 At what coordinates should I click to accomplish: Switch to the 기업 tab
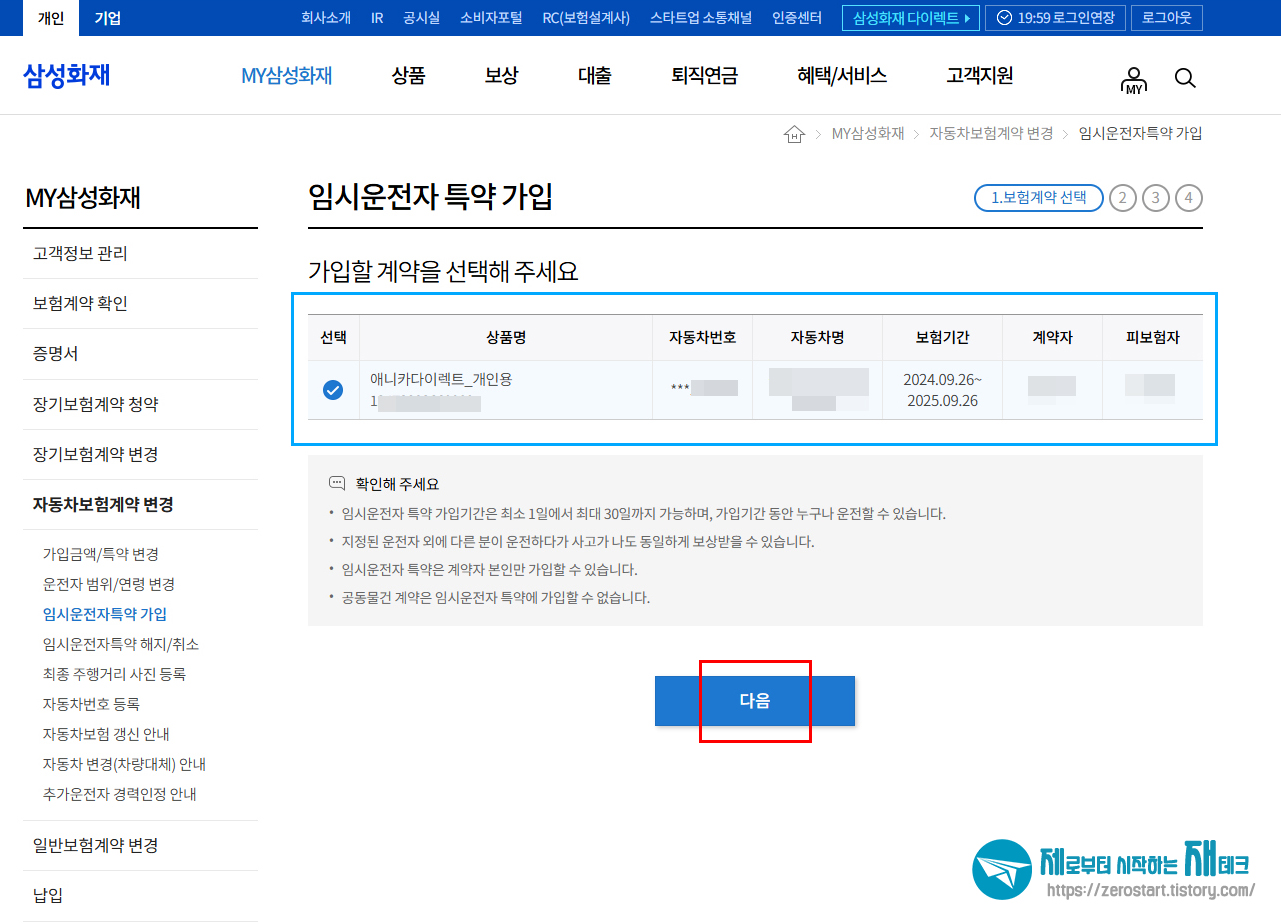107,18
